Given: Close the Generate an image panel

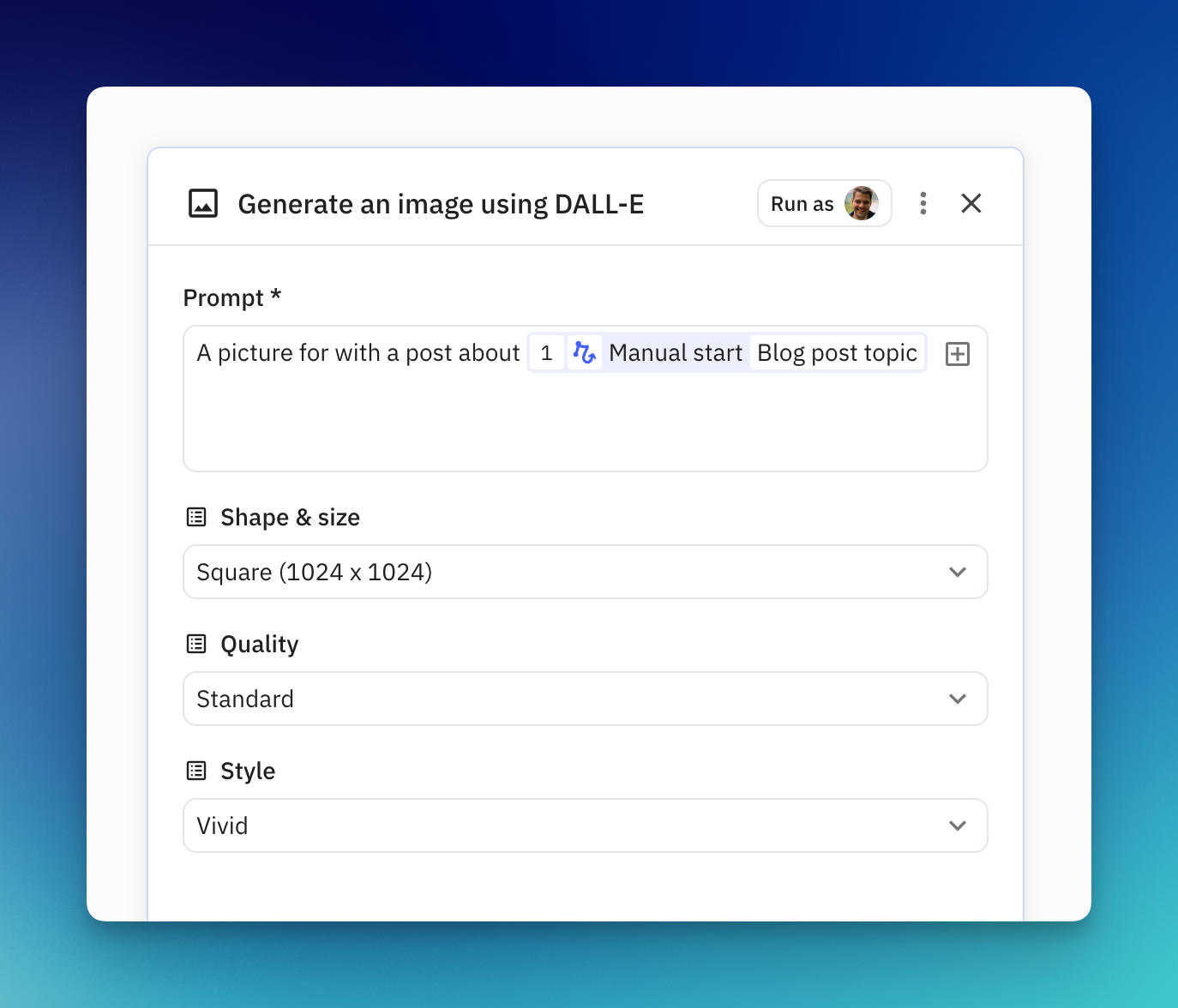Looking at the screenshot, I should [x=971, y=203].
